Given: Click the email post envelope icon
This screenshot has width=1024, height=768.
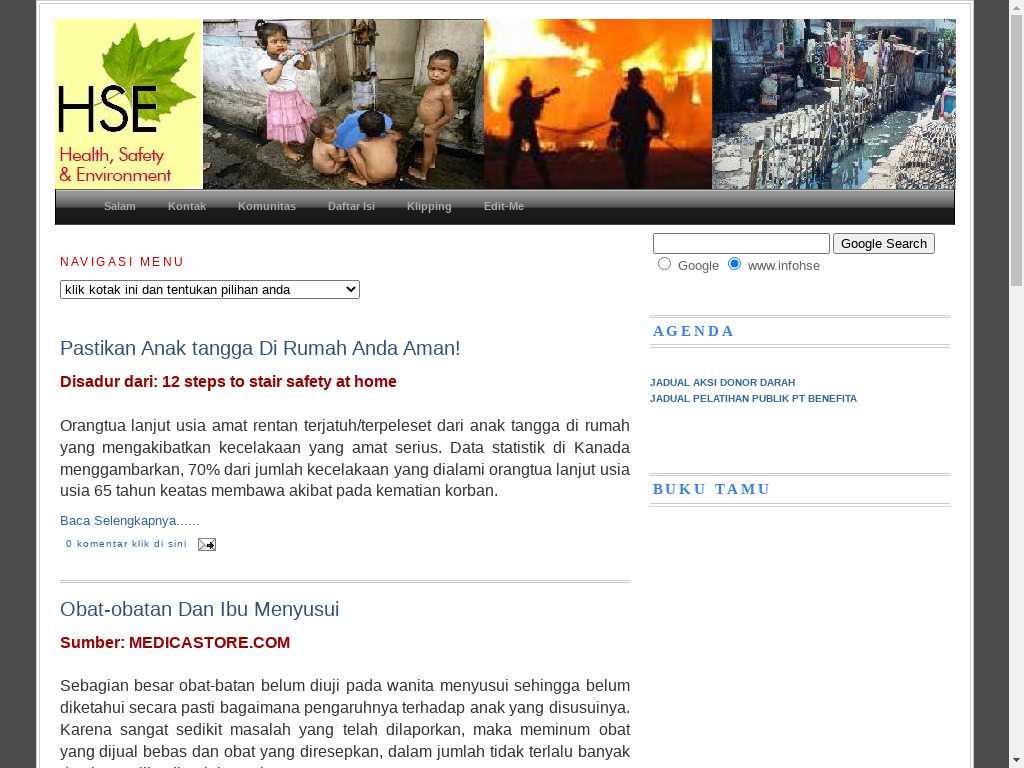Looking at the screenshot, I should click(206, 544).
